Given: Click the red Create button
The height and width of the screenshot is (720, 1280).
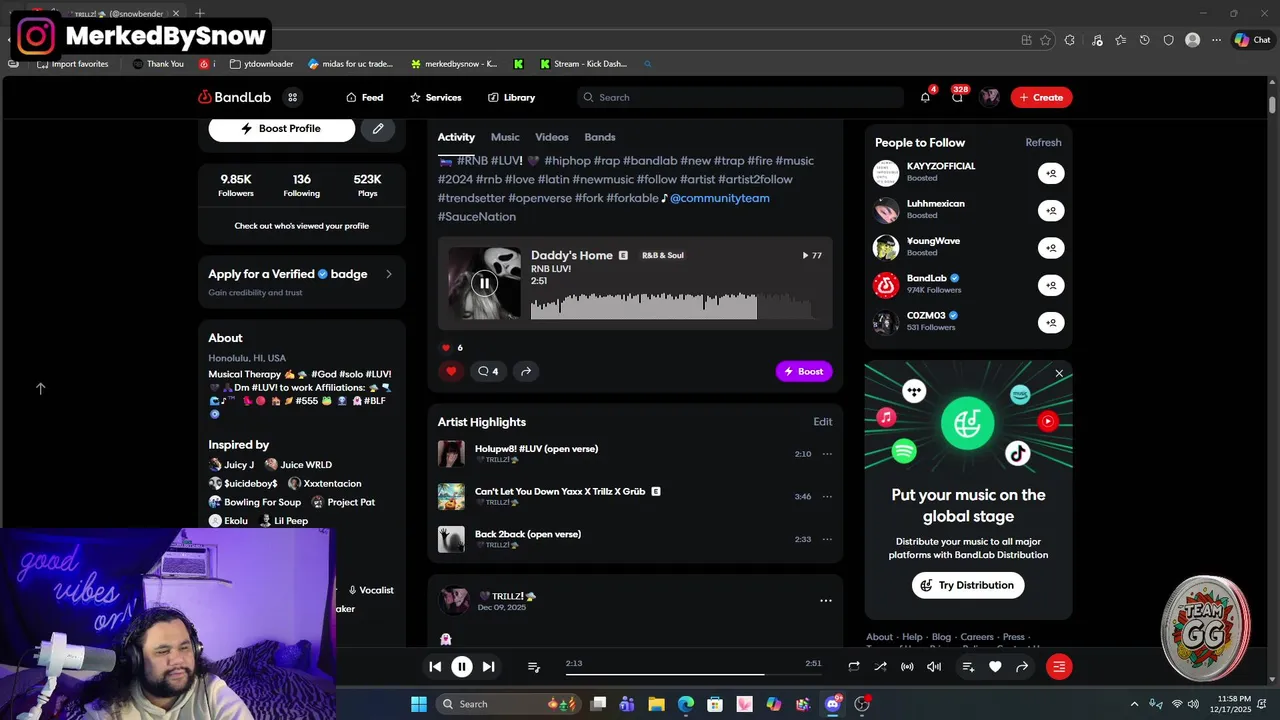Looking at the screenshot, I should [x=1041, y=97].
